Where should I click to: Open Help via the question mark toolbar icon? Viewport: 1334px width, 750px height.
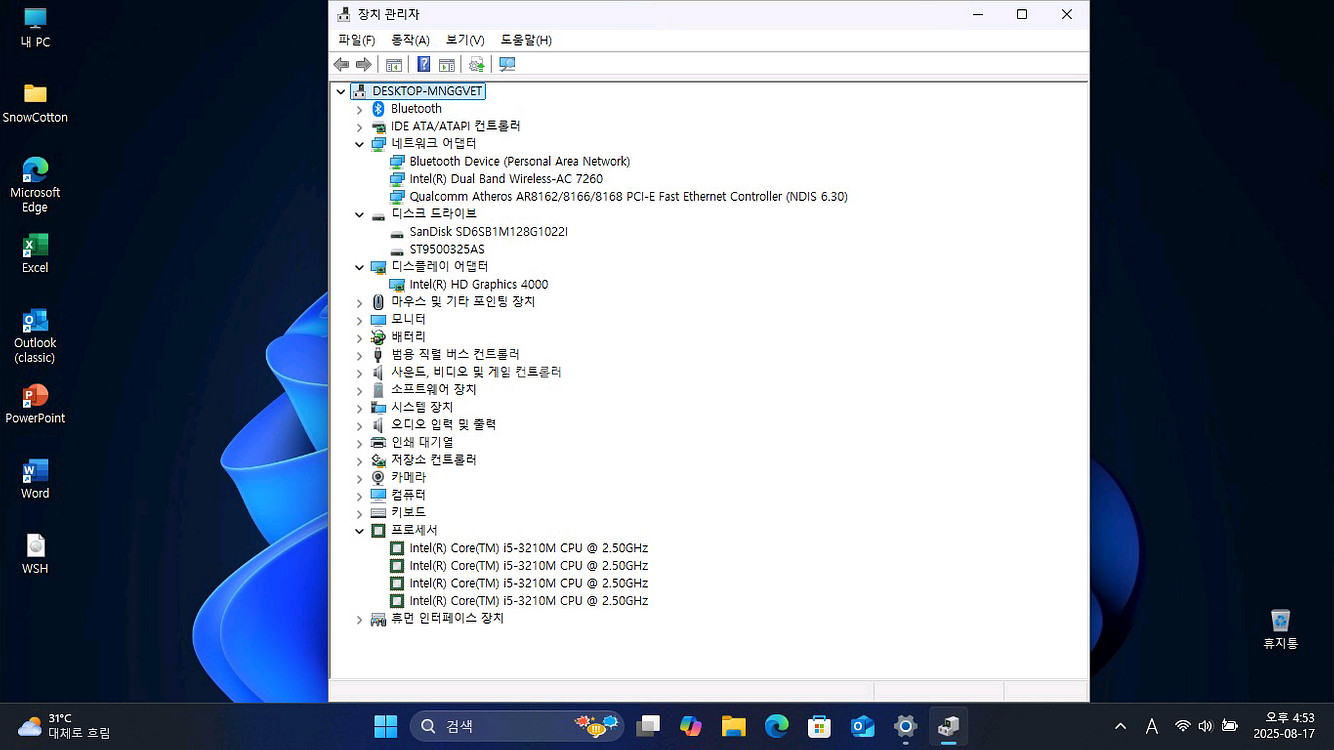point(423,64)
